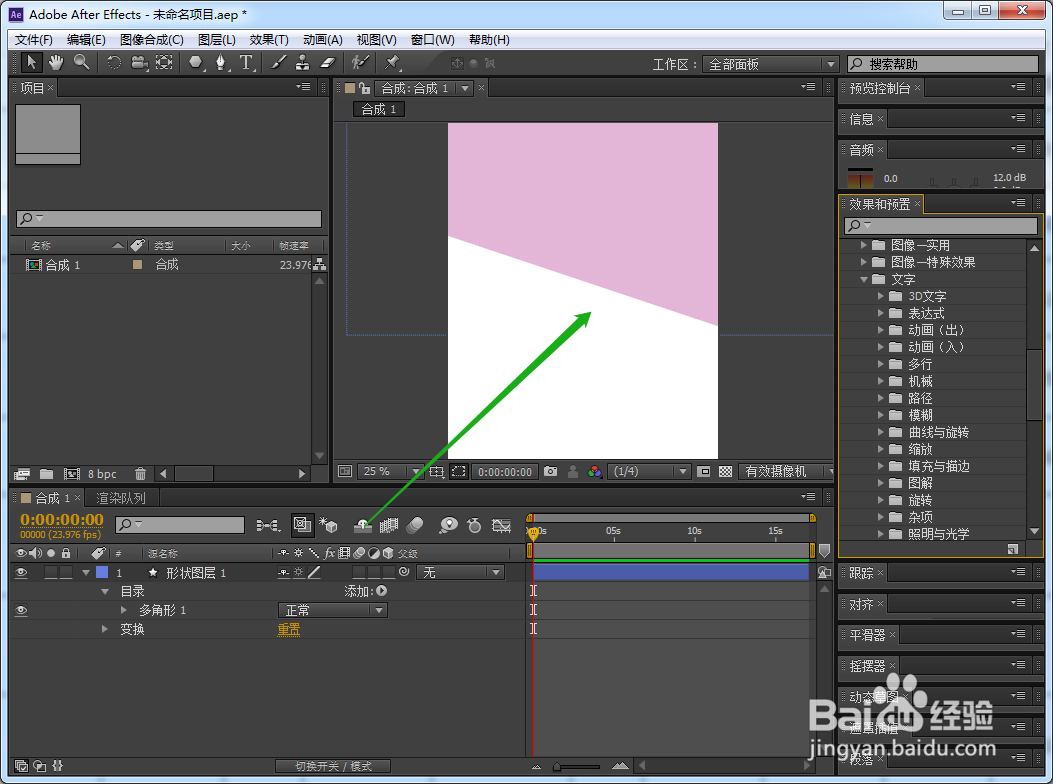The width and height of the screenshot is (1053, 784).
Task: Select the Polygon shape tool
Action: [x=195, y=63]
